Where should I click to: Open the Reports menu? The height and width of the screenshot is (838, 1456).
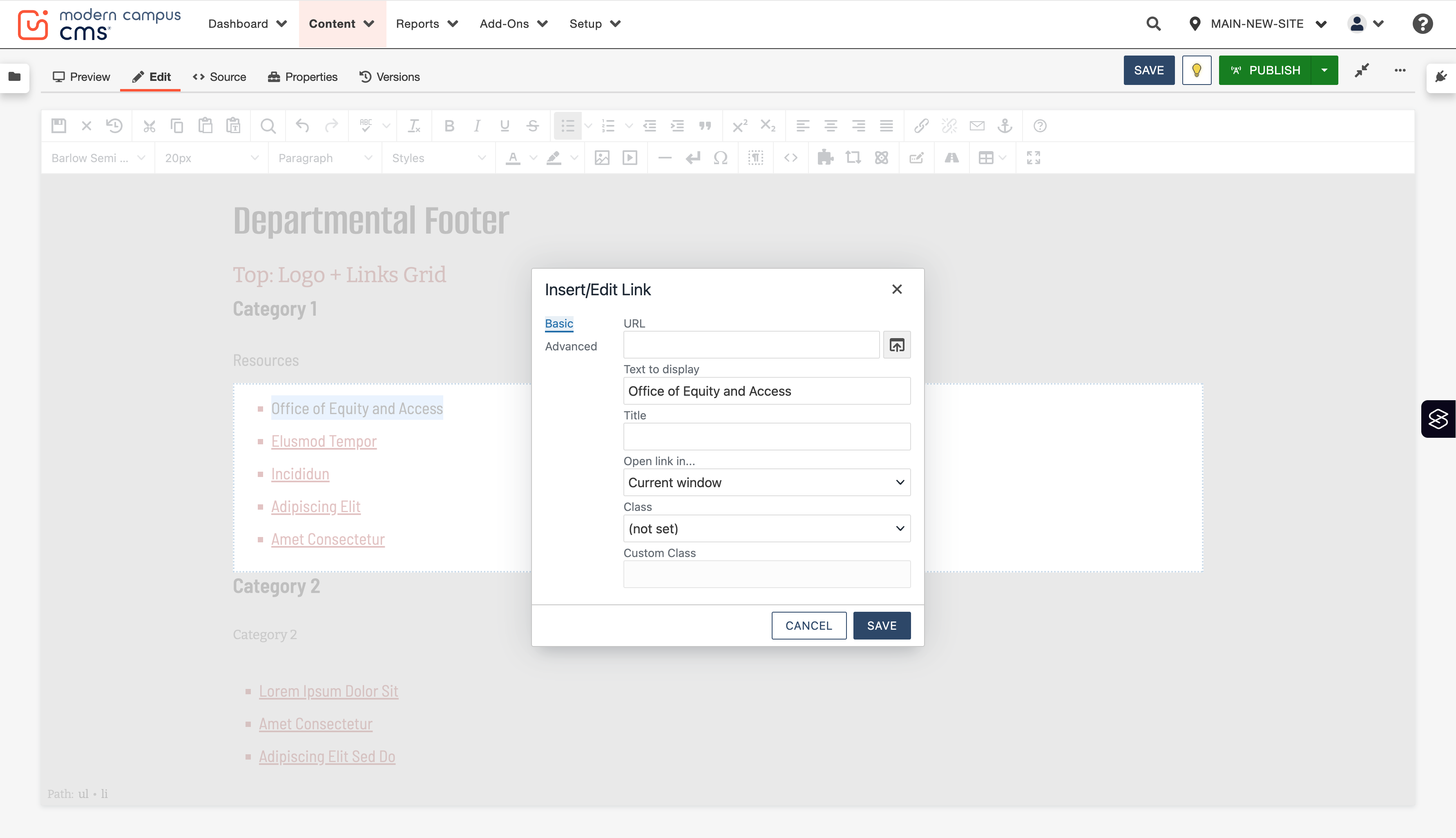click(x=427, y=24)
